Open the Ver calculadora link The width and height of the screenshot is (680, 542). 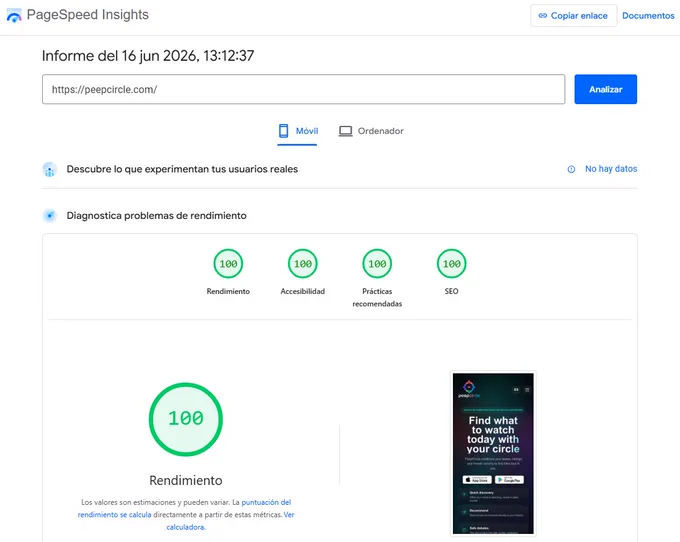pos(230,521)
